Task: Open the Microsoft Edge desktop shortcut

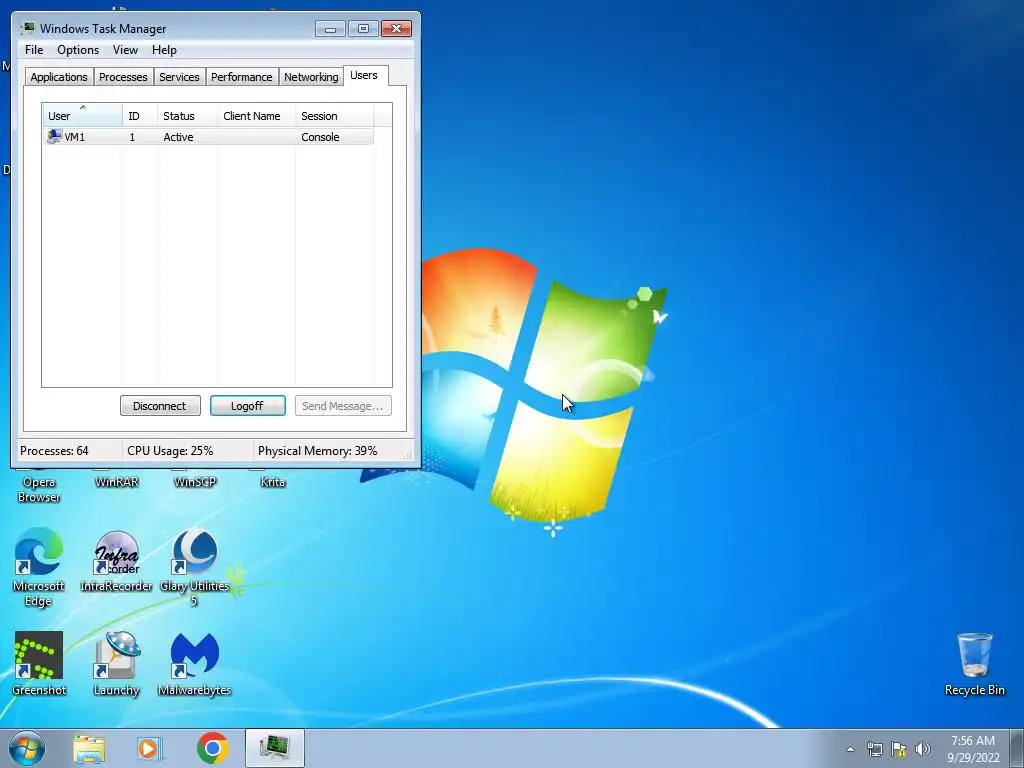Action: point(39,567)
